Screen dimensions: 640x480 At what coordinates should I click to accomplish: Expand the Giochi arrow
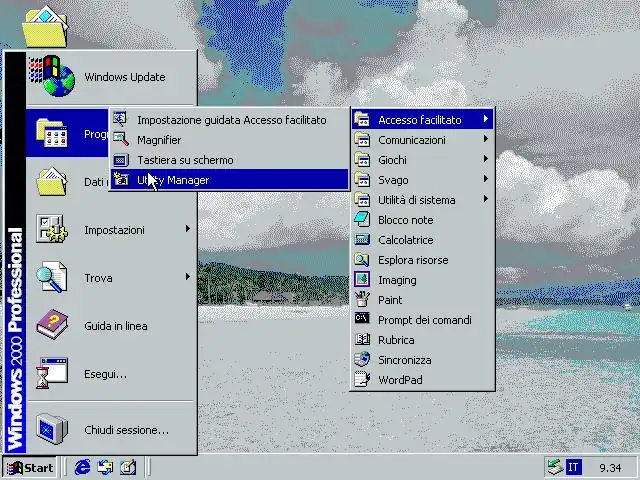pos(485,159)
